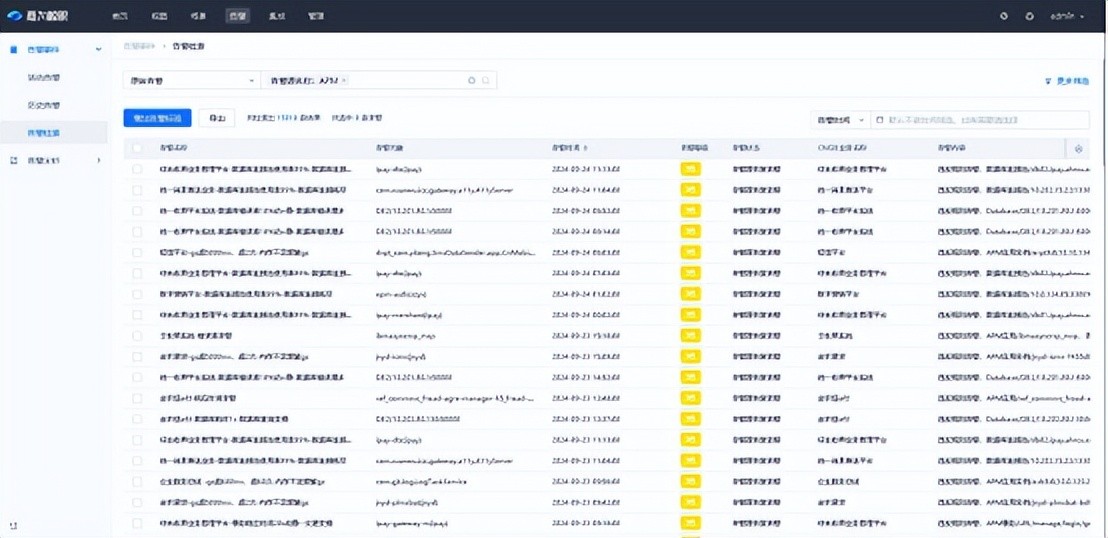Expand the second collapsed sidebar section chevron

[98, 160]
